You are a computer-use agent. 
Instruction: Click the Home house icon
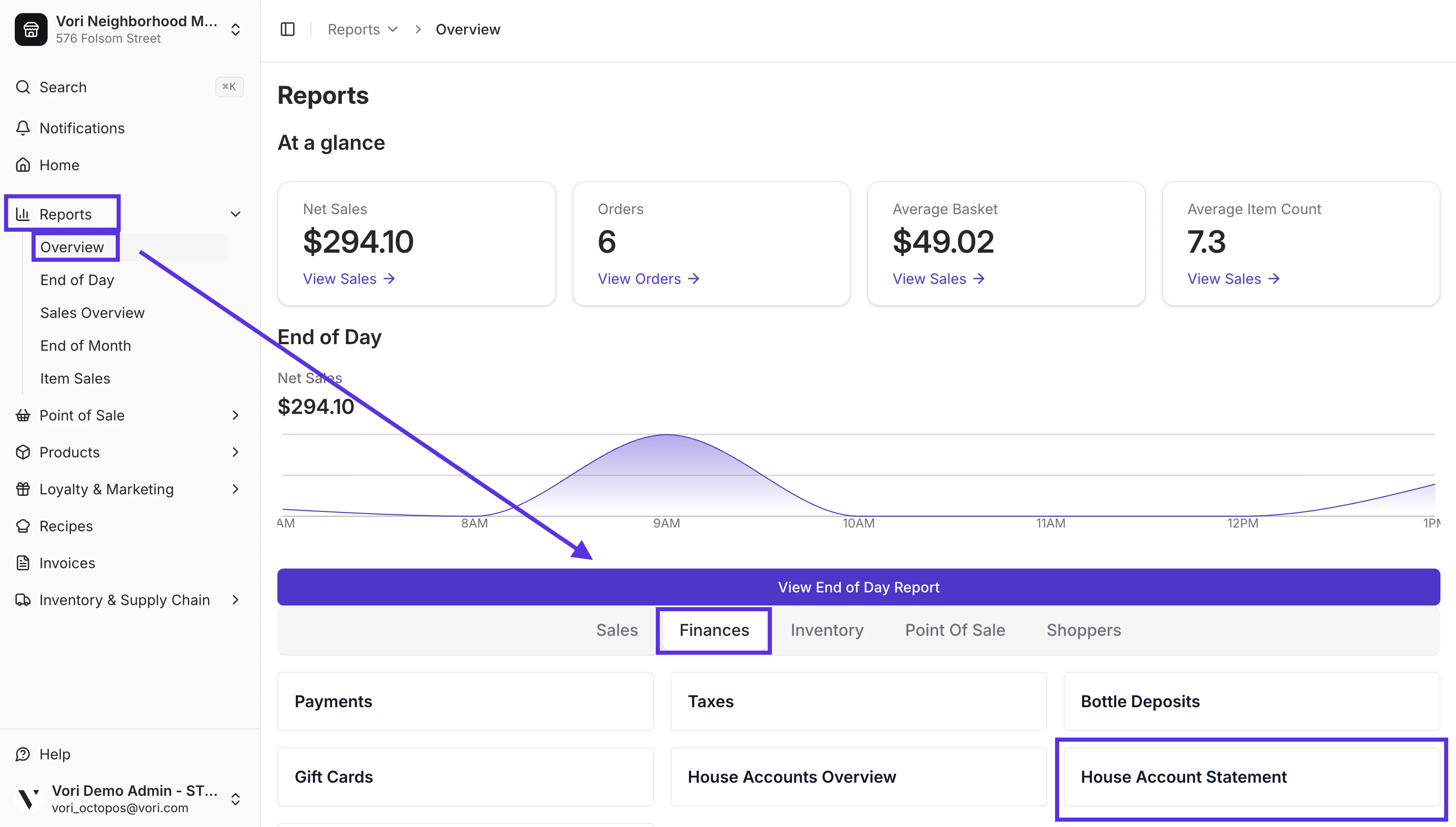click(23, 165)
